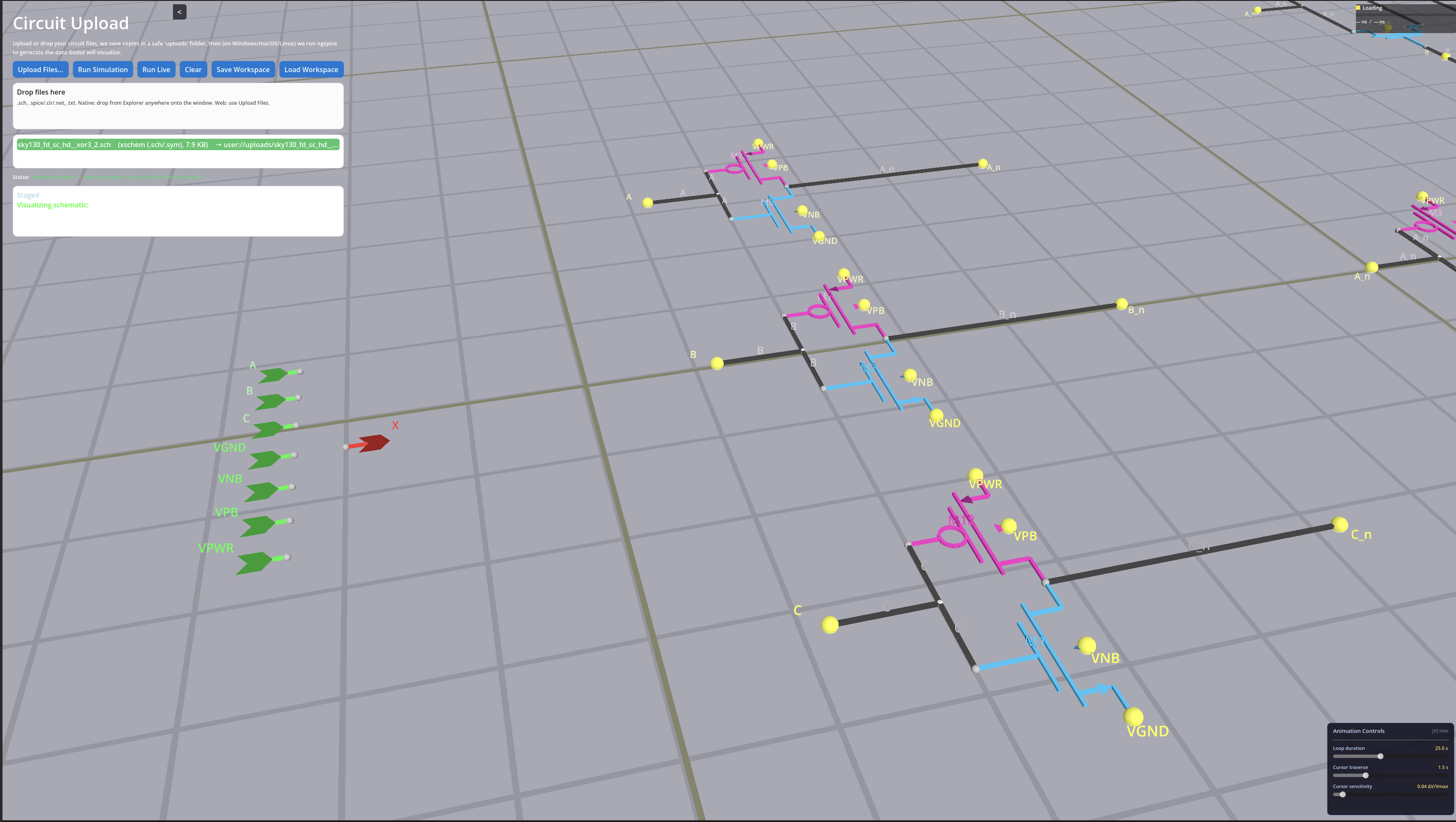Click the '0.04 ΔV/Vmax' sensitivity value
Image resolution: width=1456 pixels, height=822 pixels.
click(x=1432, y=786)
